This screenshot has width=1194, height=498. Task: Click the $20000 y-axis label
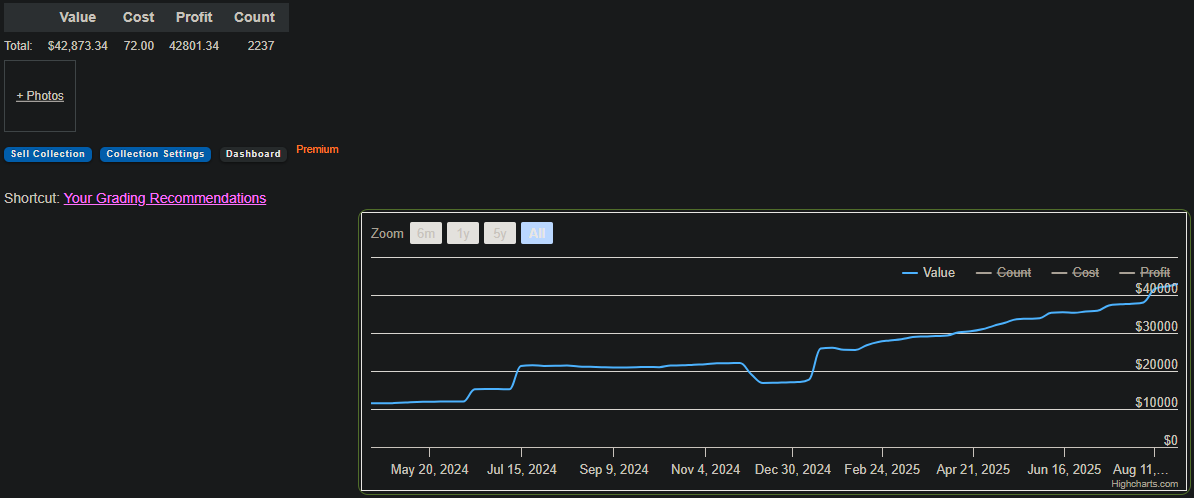coord(1156,365)
